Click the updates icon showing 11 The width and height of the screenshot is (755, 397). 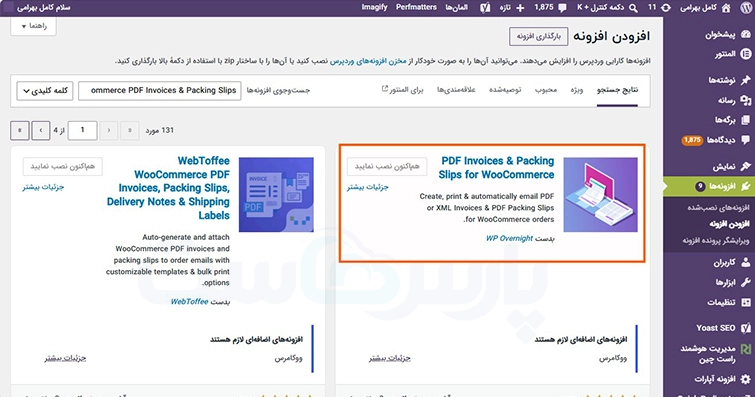[666, 7]
